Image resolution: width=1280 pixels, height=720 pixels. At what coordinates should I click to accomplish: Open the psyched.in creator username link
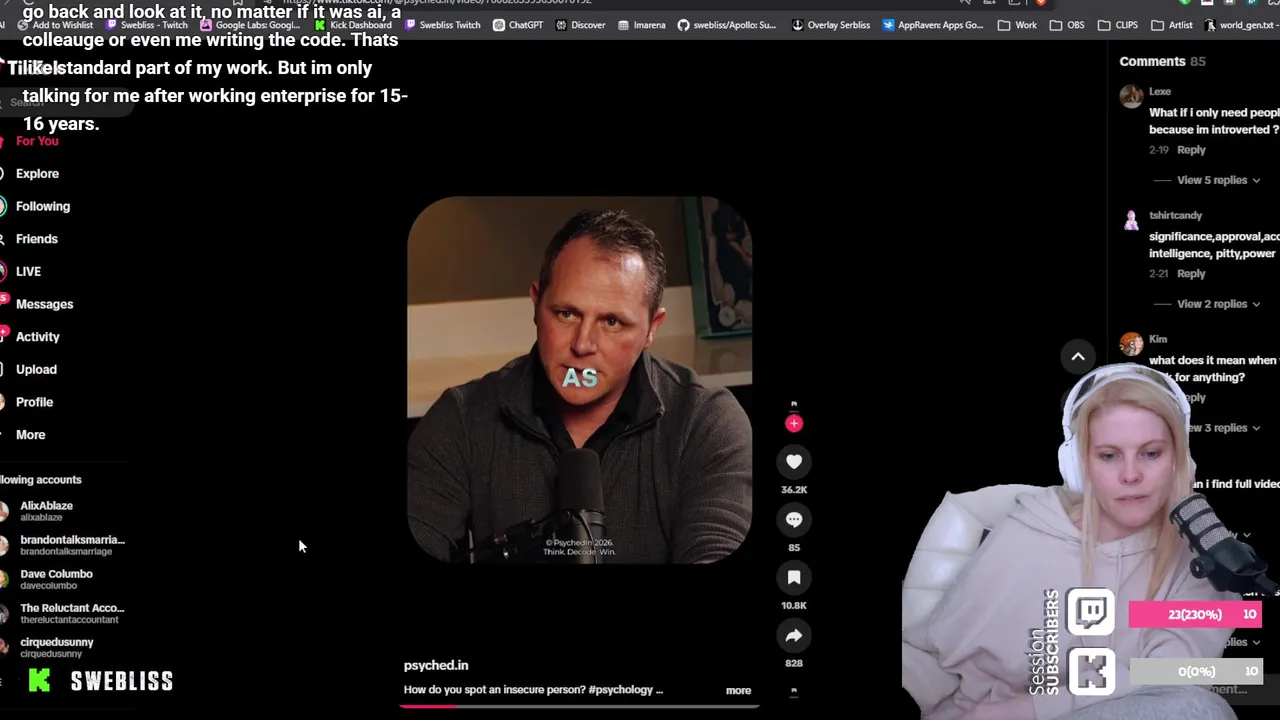click(x=436, y=666)
